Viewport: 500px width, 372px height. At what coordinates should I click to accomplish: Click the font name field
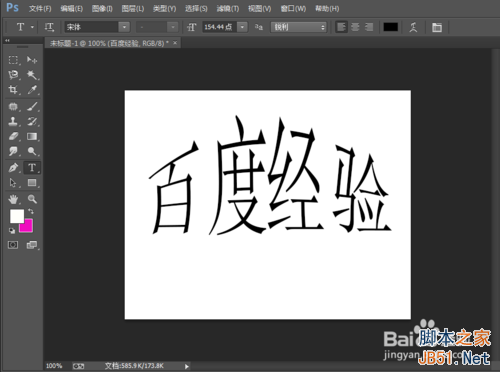(92, 27)
